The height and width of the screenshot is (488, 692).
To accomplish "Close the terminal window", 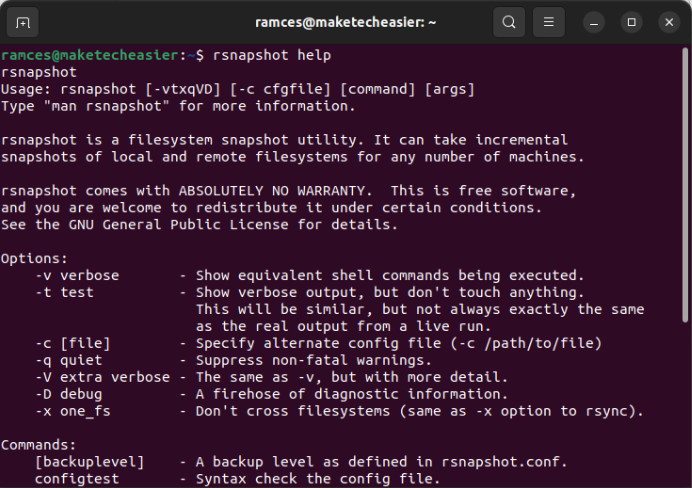I will point(669,22).
